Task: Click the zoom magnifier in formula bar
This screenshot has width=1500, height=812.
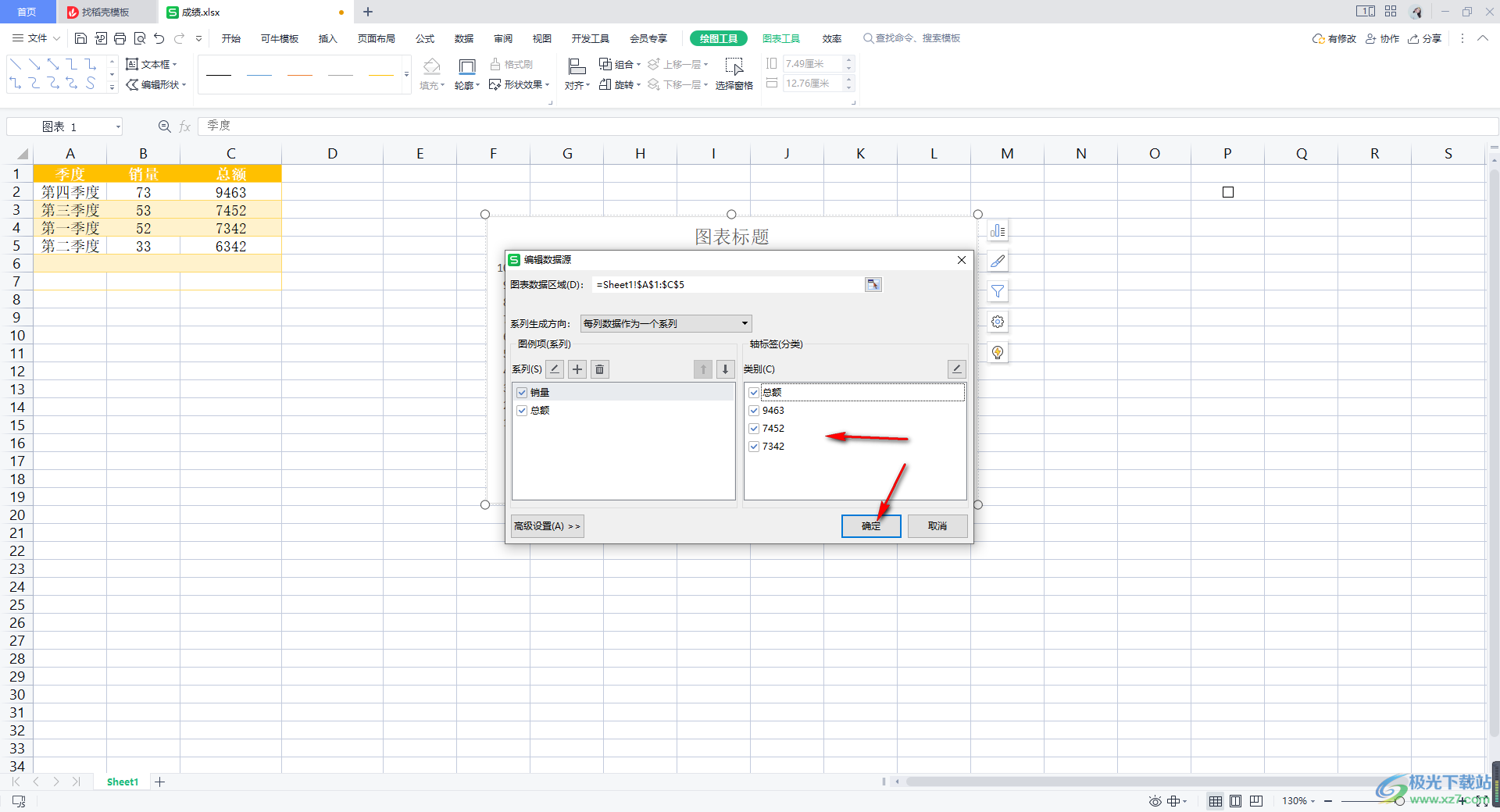Action: (164, 126)
